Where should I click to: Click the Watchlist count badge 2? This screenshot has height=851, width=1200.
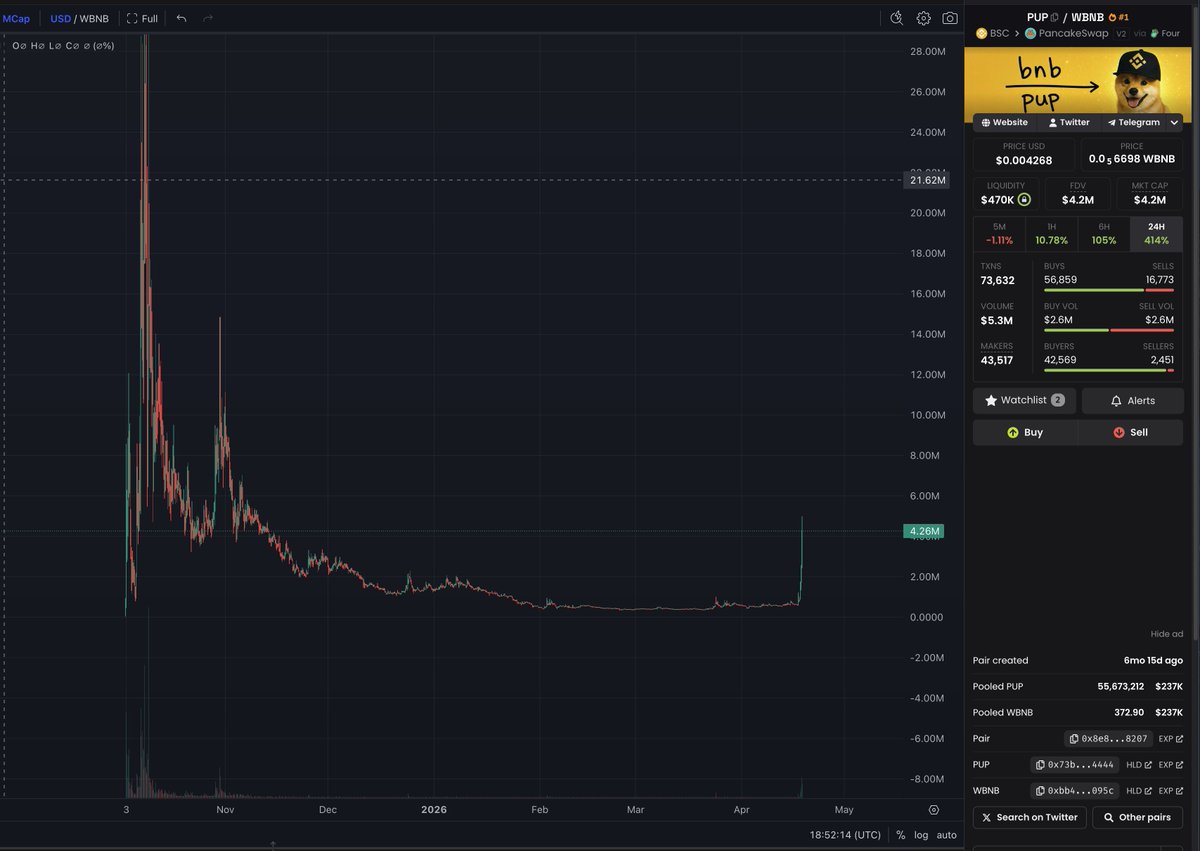(x=1058, y=400)
